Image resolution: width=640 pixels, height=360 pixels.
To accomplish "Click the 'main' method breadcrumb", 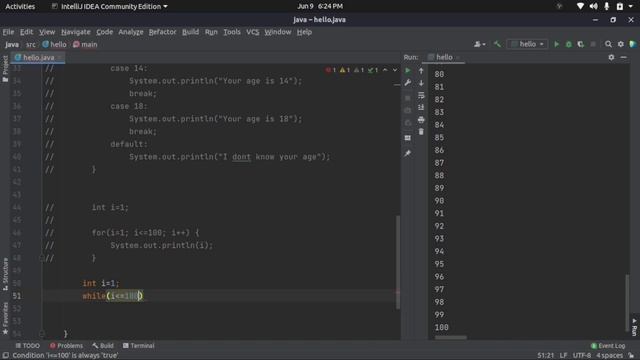I will (x=85, y=44).
